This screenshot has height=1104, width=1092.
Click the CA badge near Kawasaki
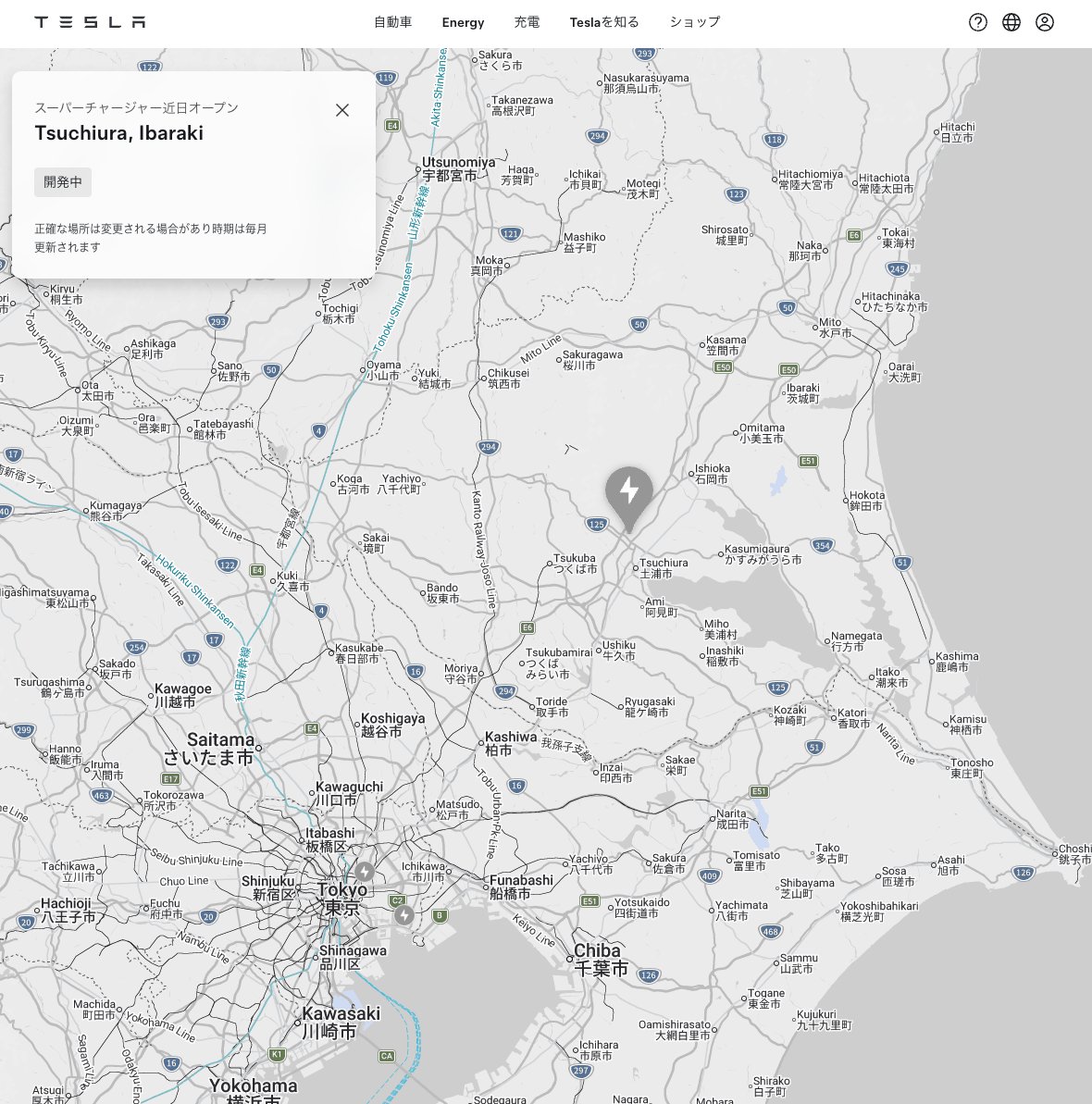(x=387, y=1056)
